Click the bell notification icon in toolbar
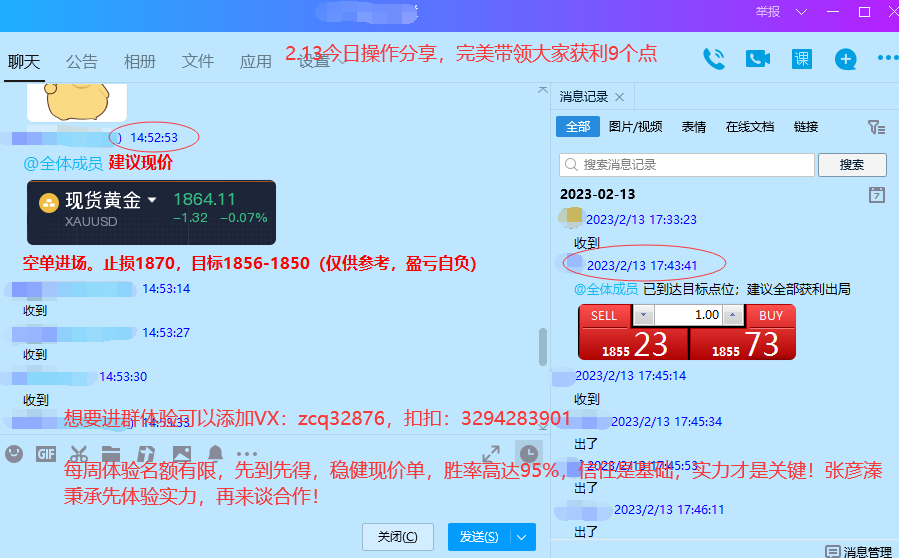This screenshot has height=558, width=899. pyautogui.click(x=216, y=454)
